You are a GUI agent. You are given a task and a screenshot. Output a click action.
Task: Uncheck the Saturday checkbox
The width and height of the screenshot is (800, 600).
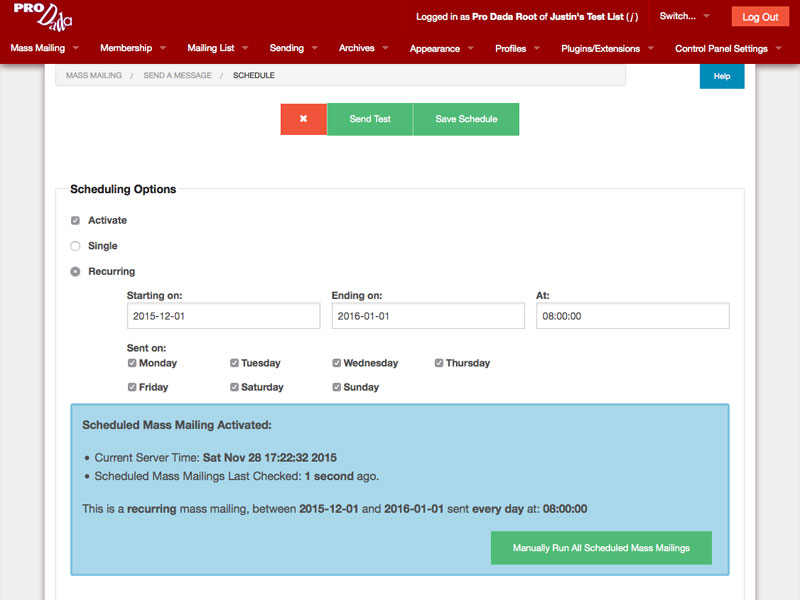click(234, 387)
